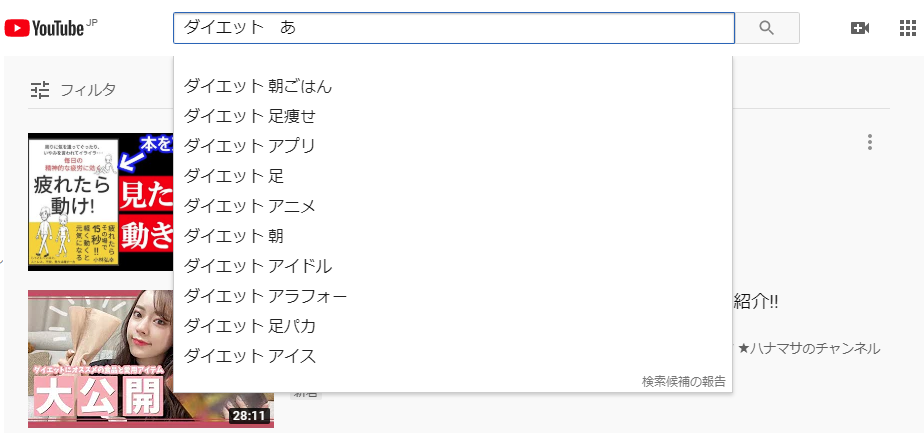The width and height of the screenshot is (924, 433).
Task: Choose suggestion ダイエット 足パカ
Action: [x=453, y=326]
